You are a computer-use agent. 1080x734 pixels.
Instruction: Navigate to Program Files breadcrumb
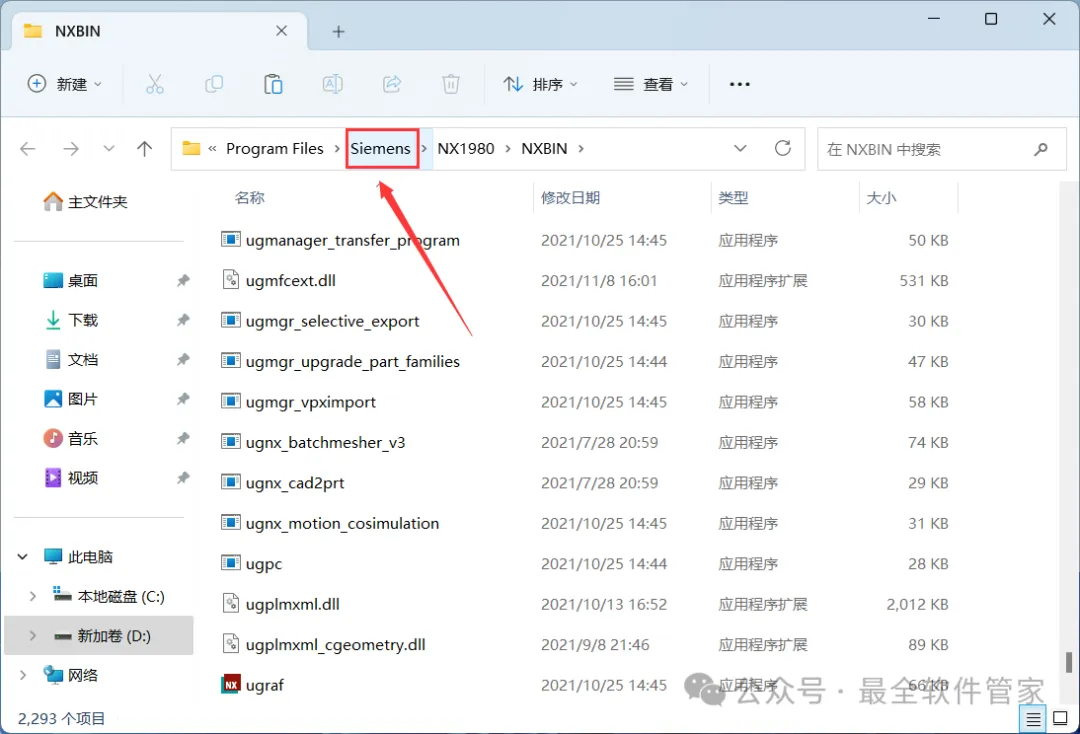point(275,149)
